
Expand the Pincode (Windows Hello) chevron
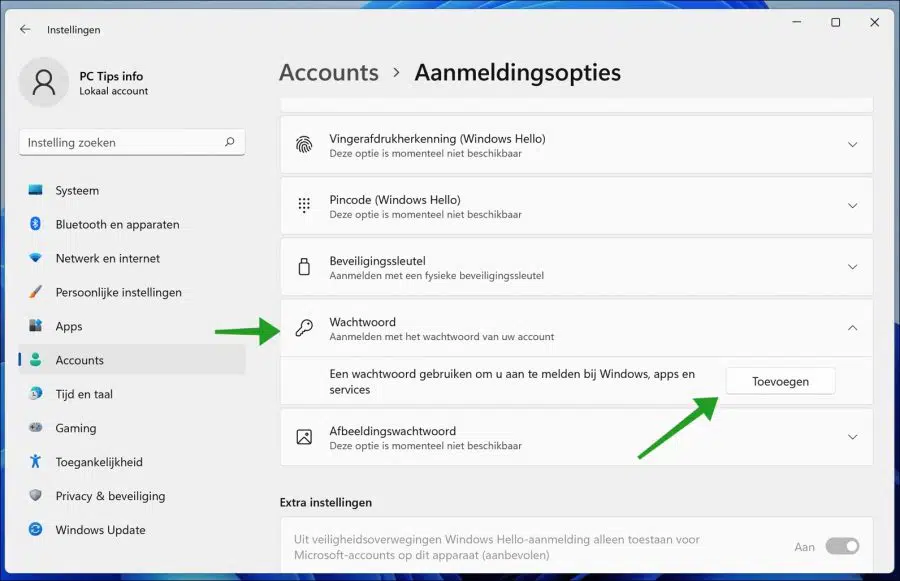(x=852, y=206)
